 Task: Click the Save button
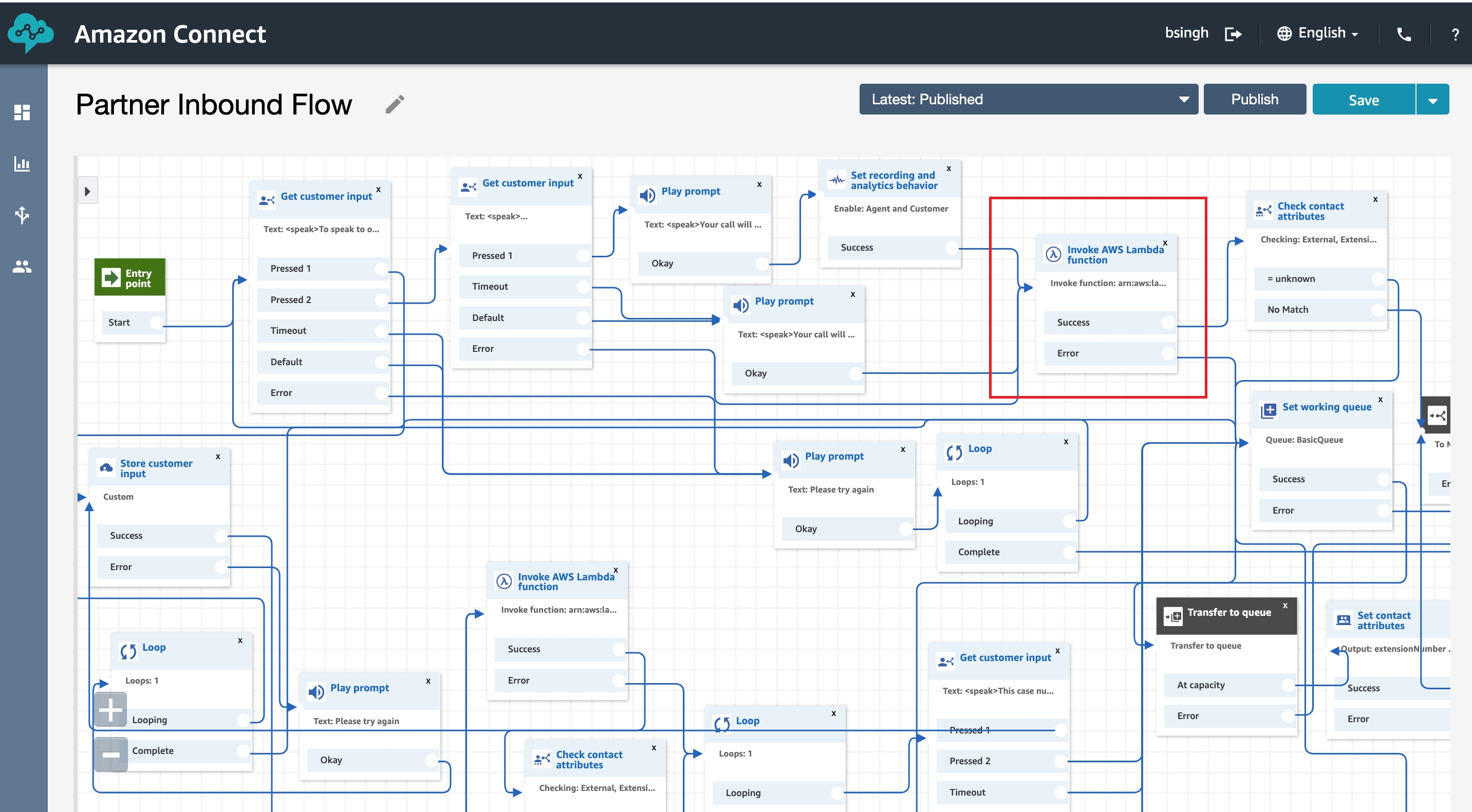pos(1364,100)
